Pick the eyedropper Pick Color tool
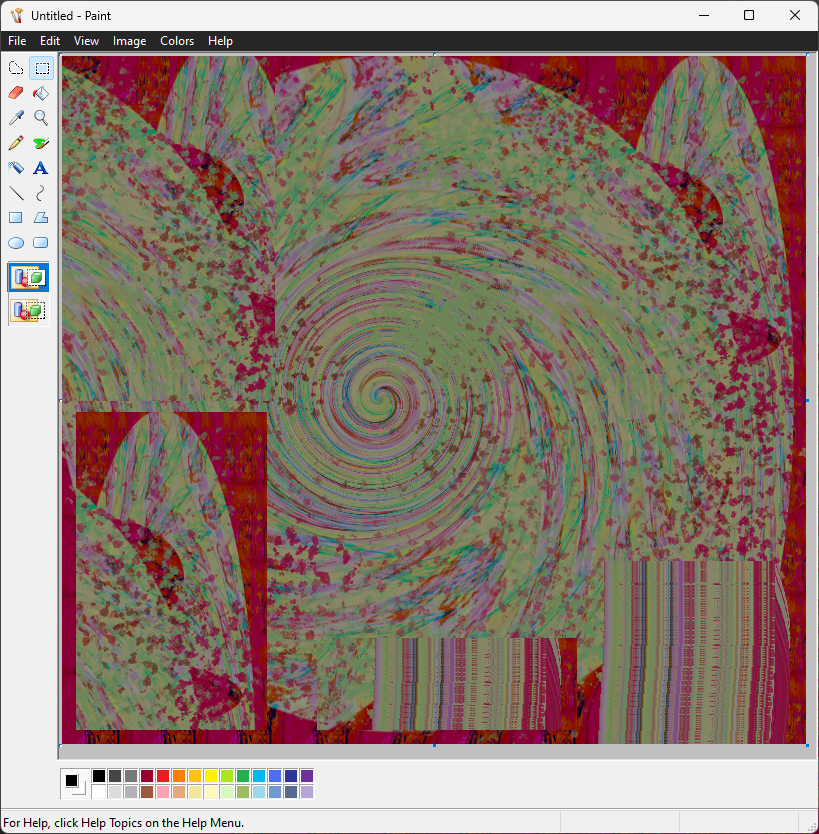 tap(16, 118)
